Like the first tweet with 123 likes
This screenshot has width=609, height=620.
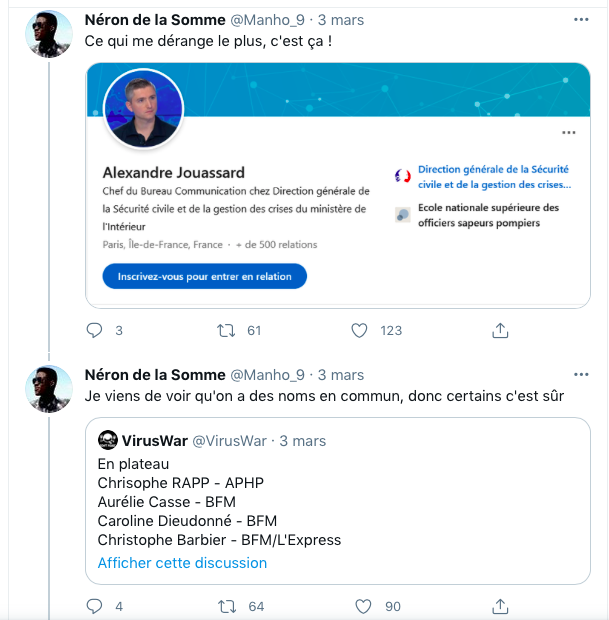(359, 330)
